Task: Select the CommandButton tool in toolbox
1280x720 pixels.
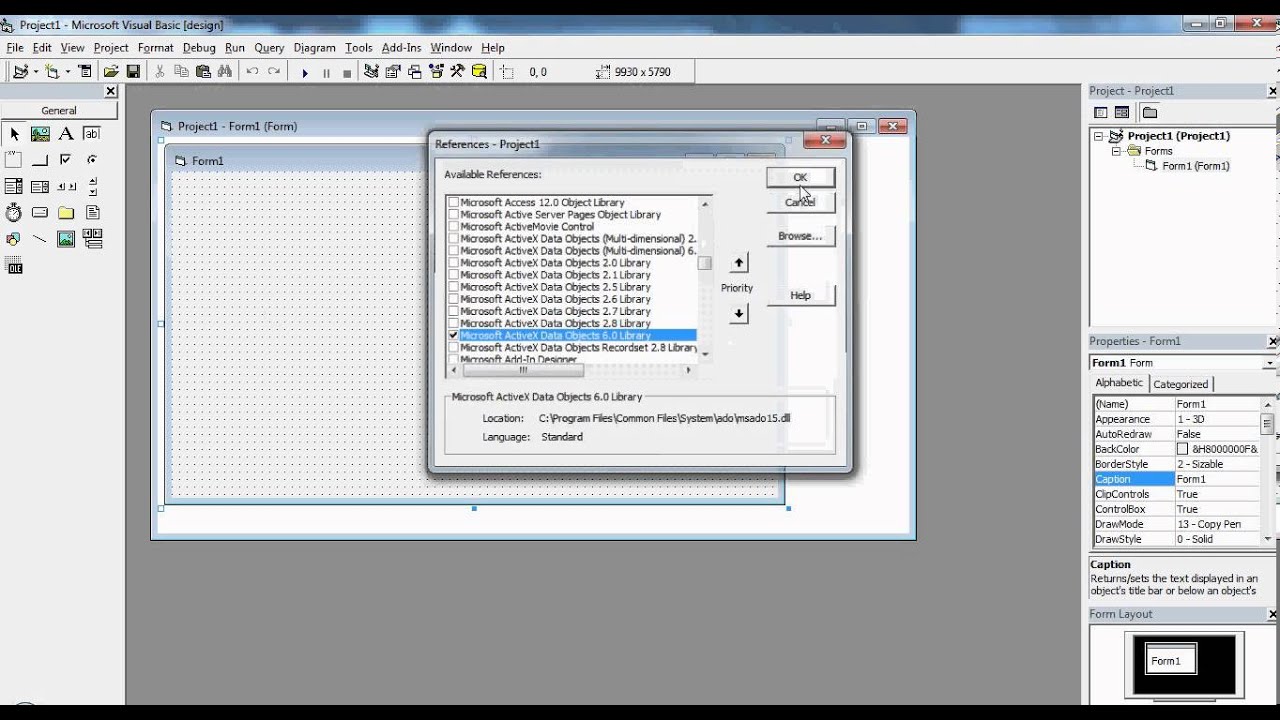Action: pos(40,160)
